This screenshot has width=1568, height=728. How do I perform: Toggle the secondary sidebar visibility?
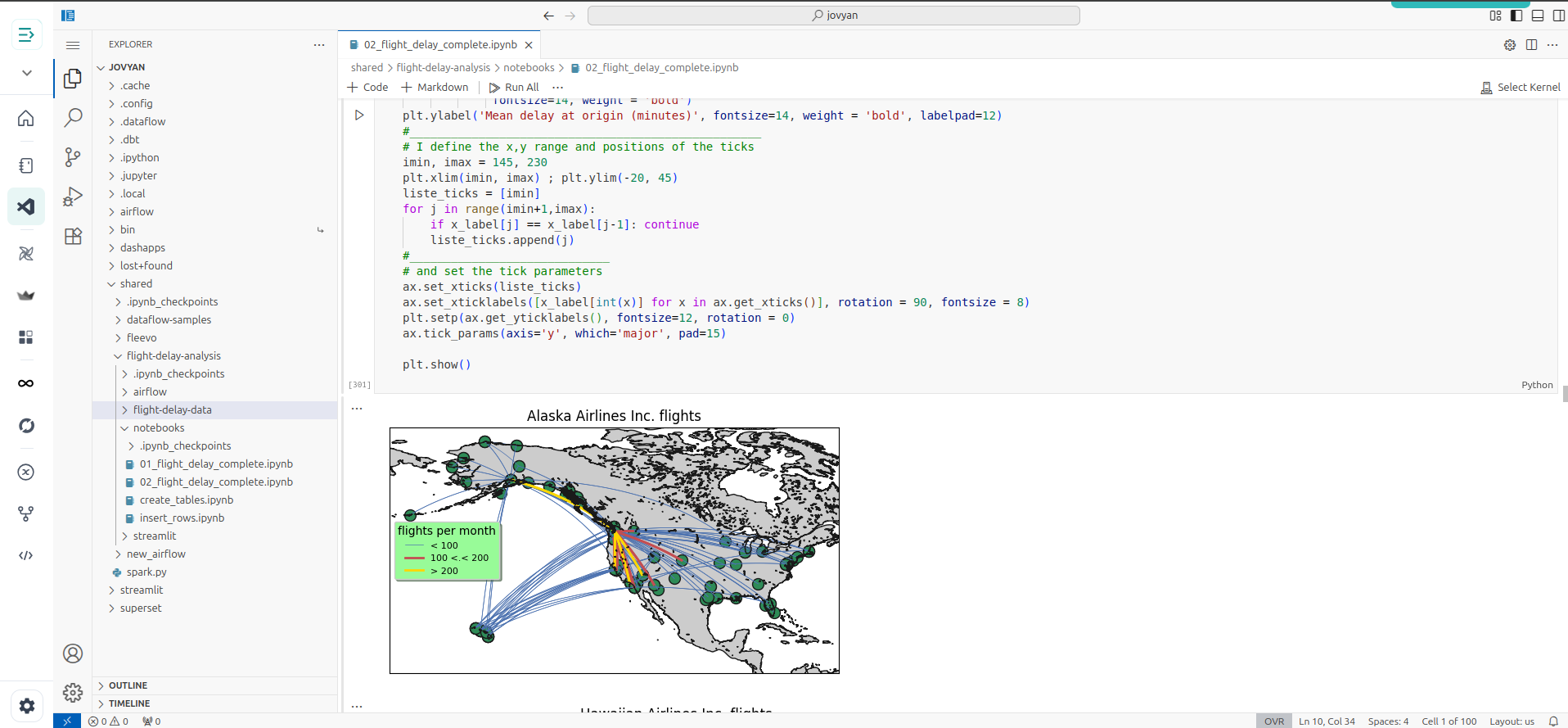pyautogui.click(x=1558, y=16)
